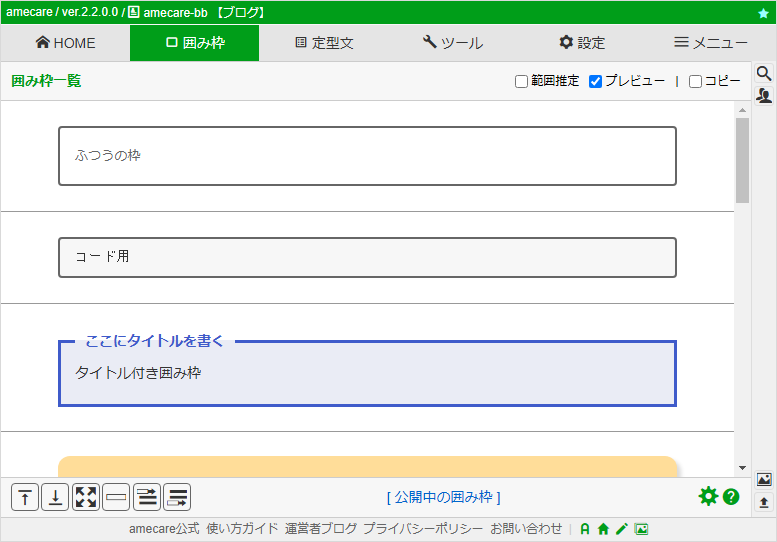
Task: Click the green gear settings icon
Action: [708, 496]
